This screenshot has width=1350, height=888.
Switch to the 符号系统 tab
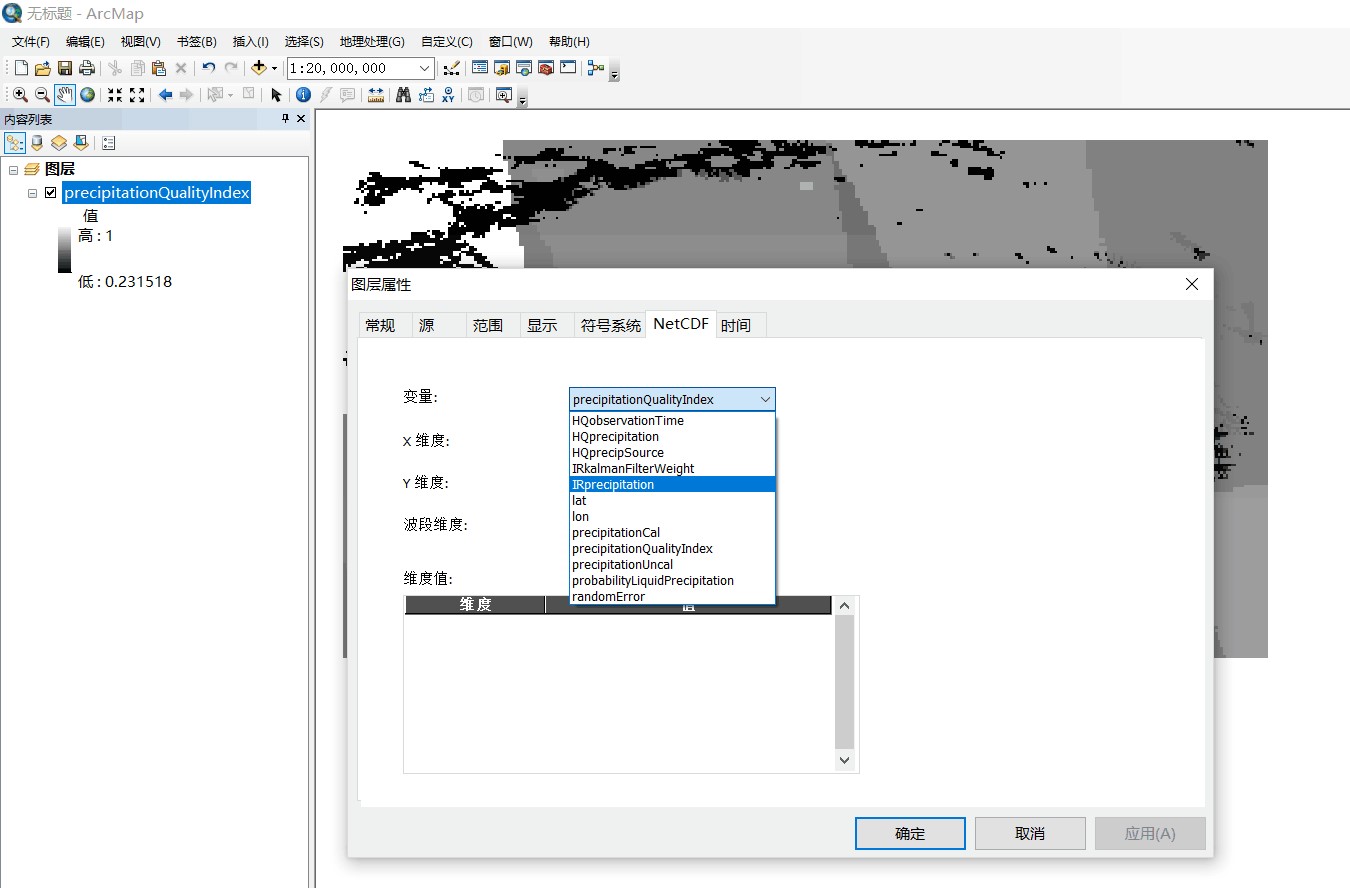[610, 325]
